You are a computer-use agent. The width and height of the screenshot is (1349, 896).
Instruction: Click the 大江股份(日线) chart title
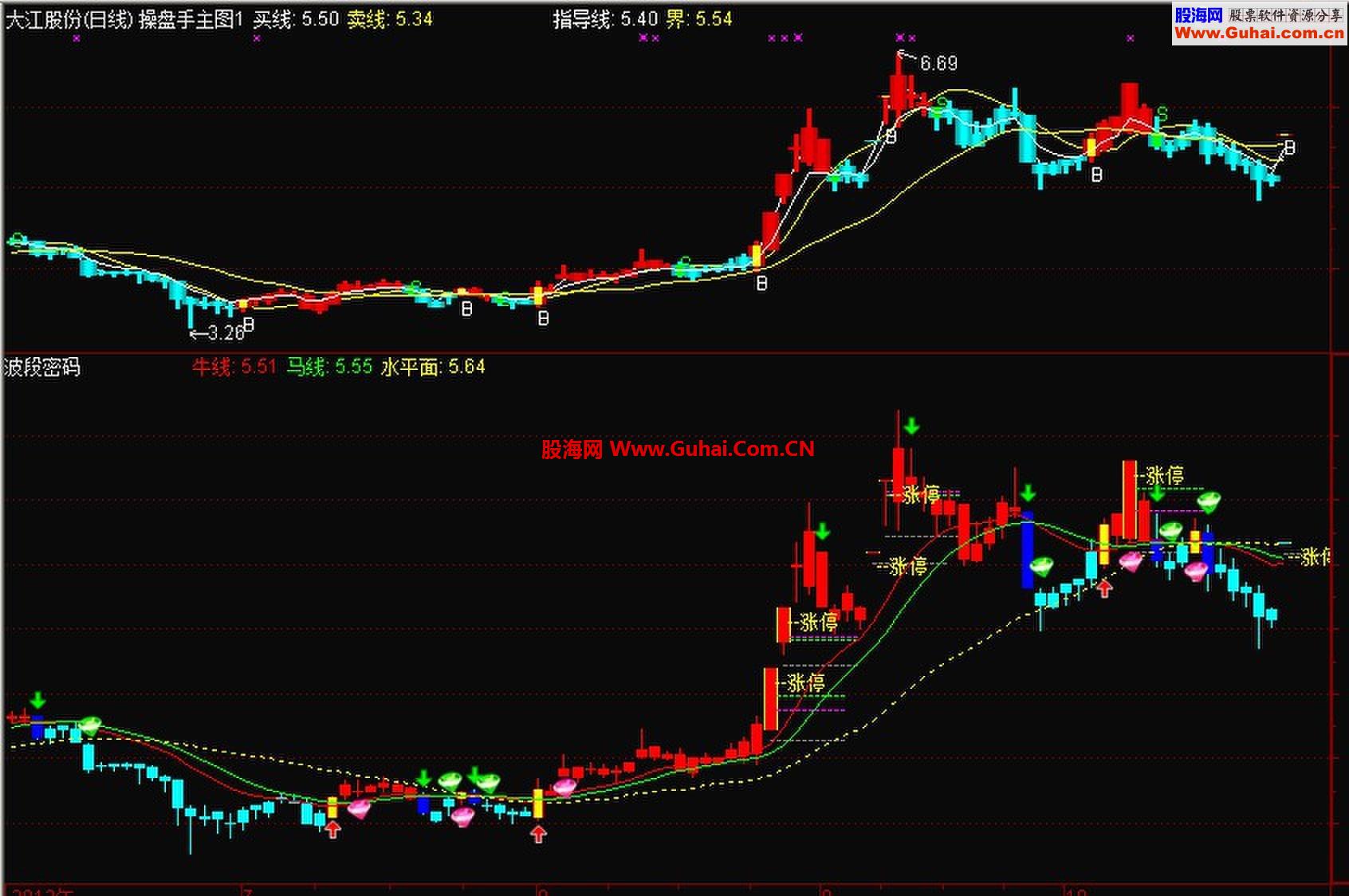[69, 20]
